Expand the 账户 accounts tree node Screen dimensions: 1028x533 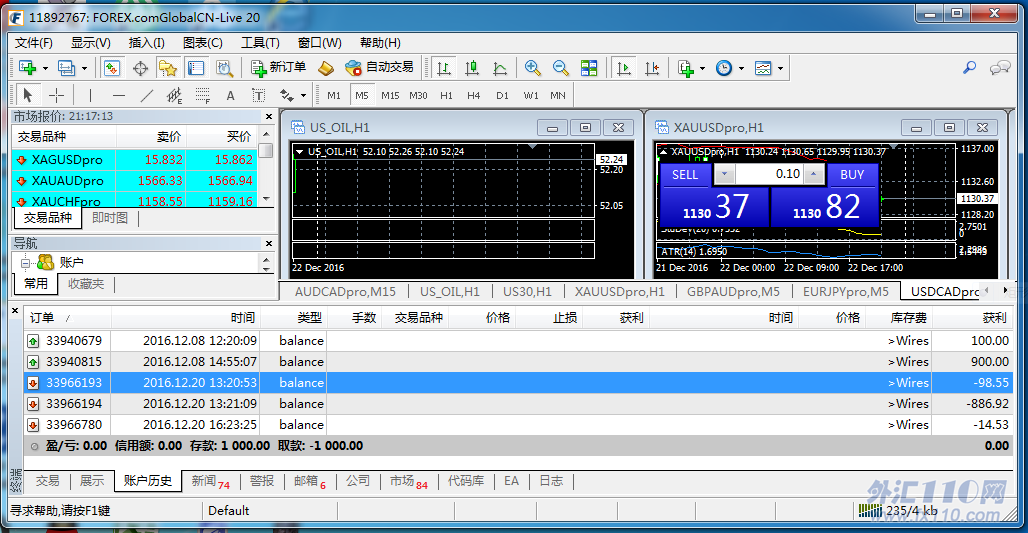pos(25,263)
